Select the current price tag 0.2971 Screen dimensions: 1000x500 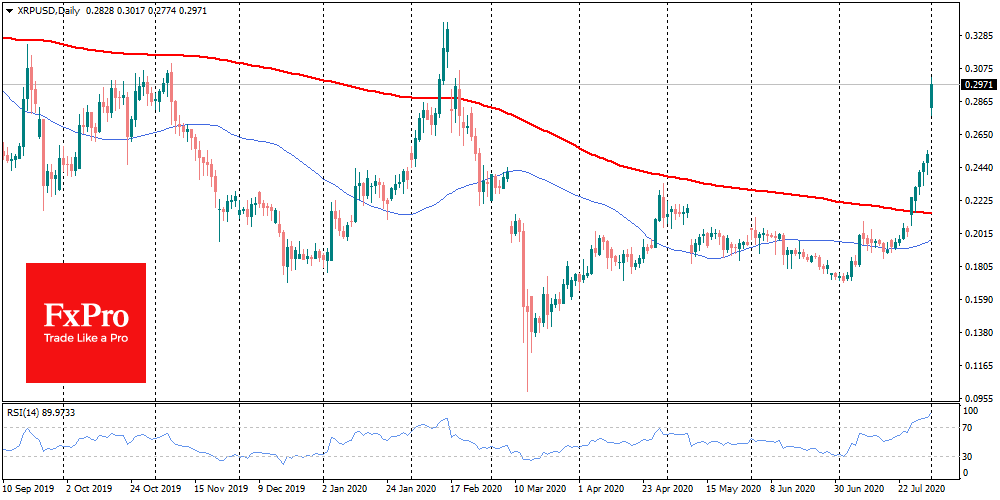tap(978, 85)
